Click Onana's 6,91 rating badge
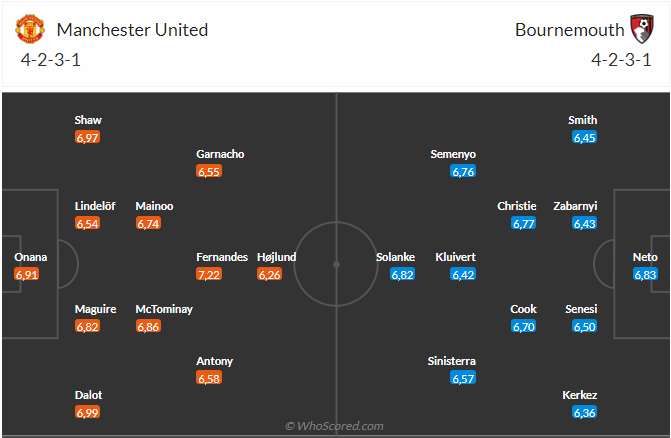 point(27,274)
